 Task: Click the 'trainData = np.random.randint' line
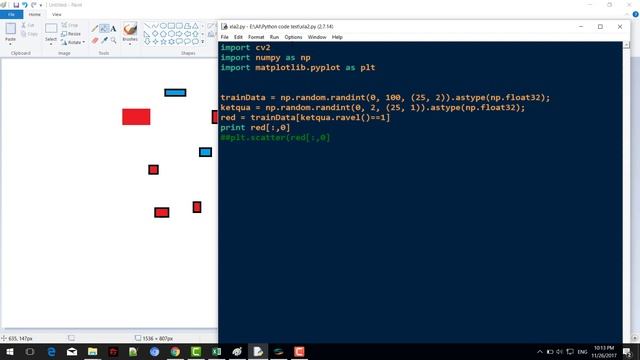385,98
